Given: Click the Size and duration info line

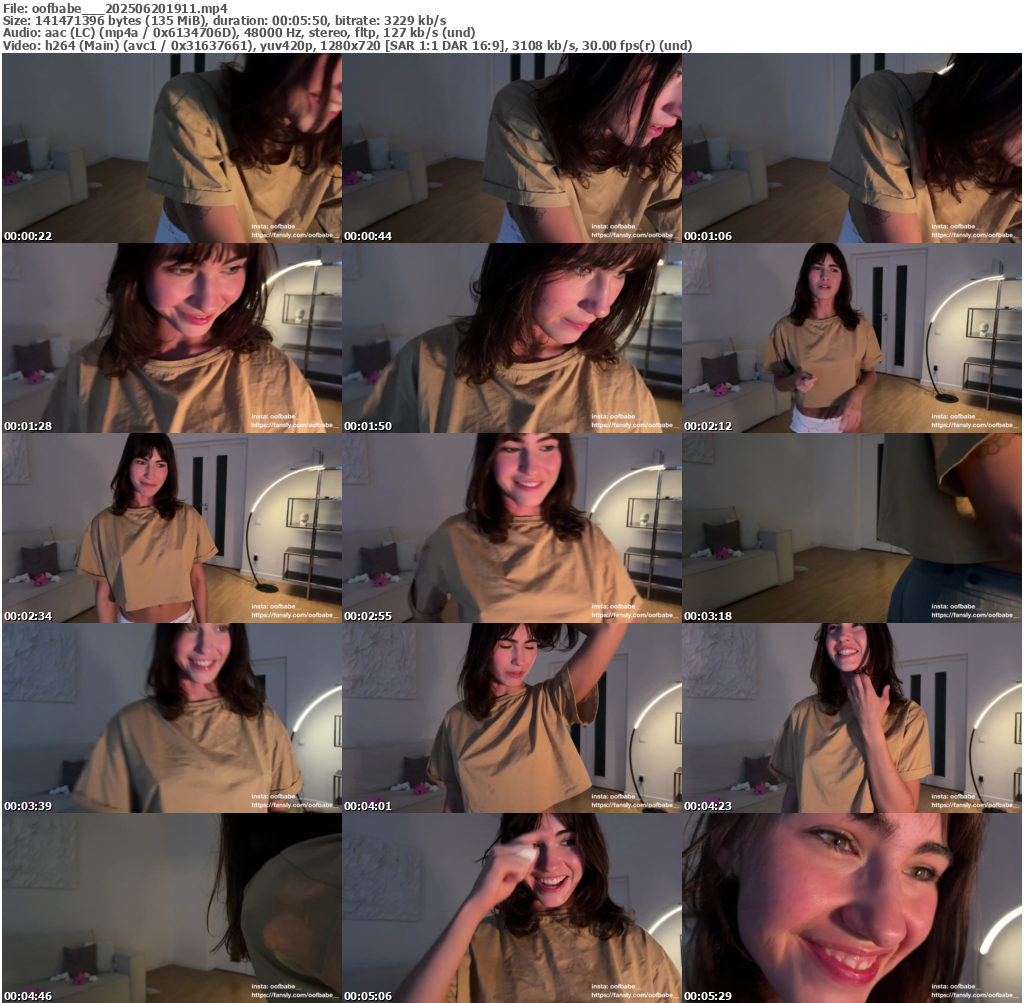Looking at the screenshot, I should click(x=225, y=21).
